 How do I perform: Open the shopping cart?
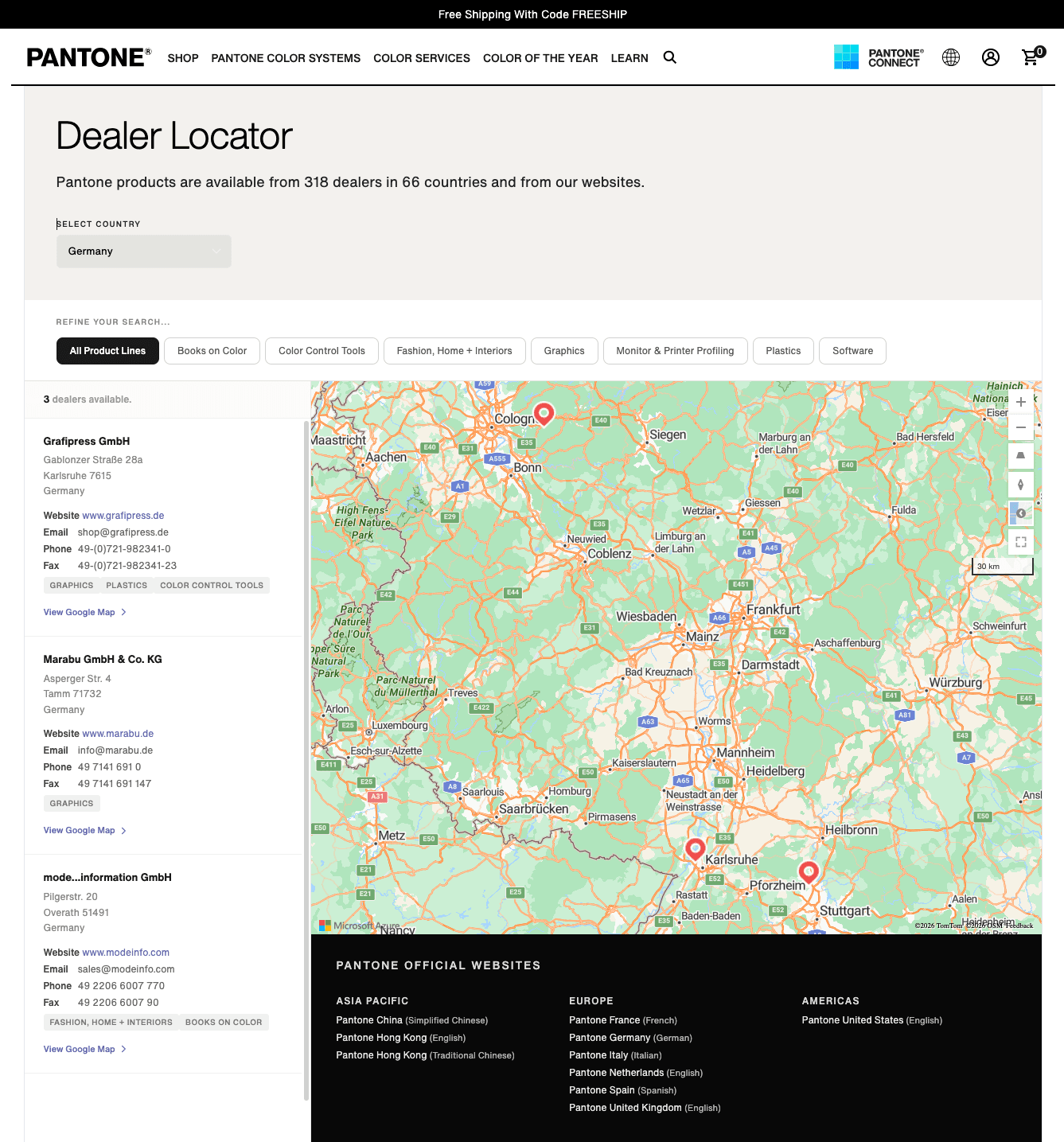[x=1030, y=57]
